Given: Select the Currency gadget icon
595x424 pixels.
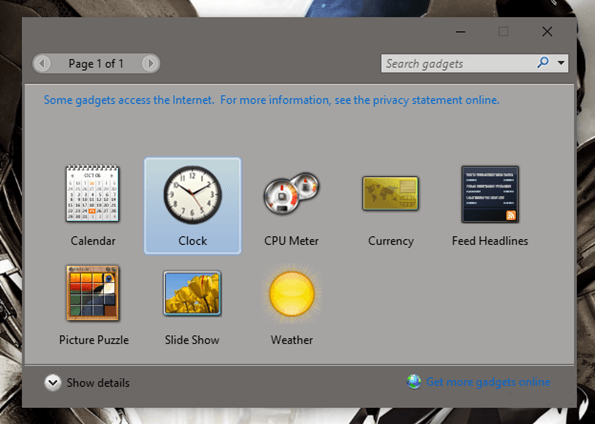Looking at the screenshot, I should click(x=390, y=193).
